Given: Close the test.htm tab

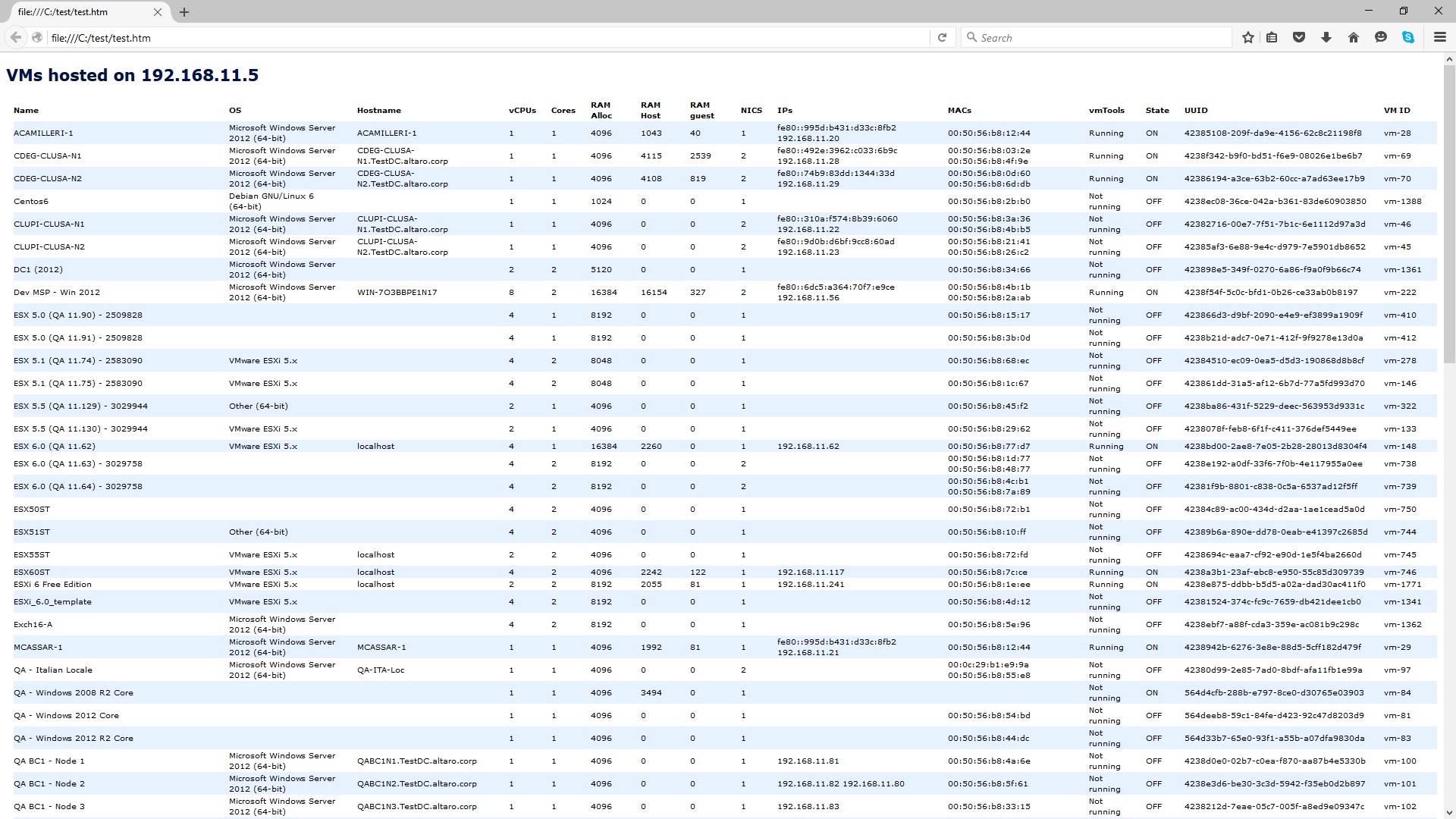Looking at the screenshot, I should [x=158, y=12].
